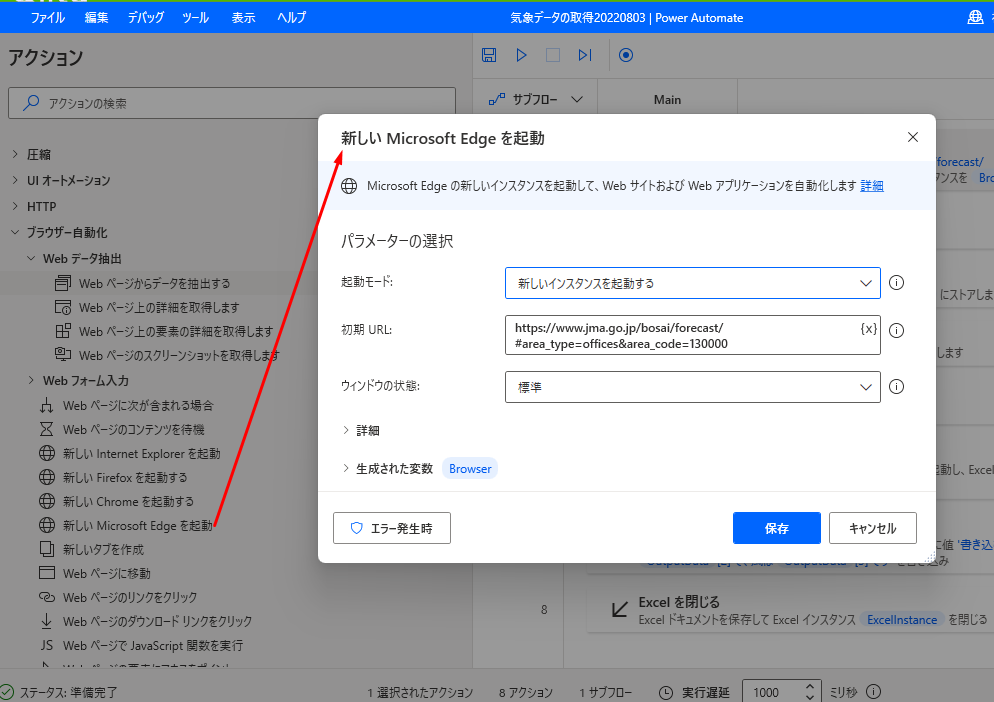The height and width of the screenshot is (702, 994).
Task: Open the ウィンドウの状態 dropdown
Action: coord(692,387)
